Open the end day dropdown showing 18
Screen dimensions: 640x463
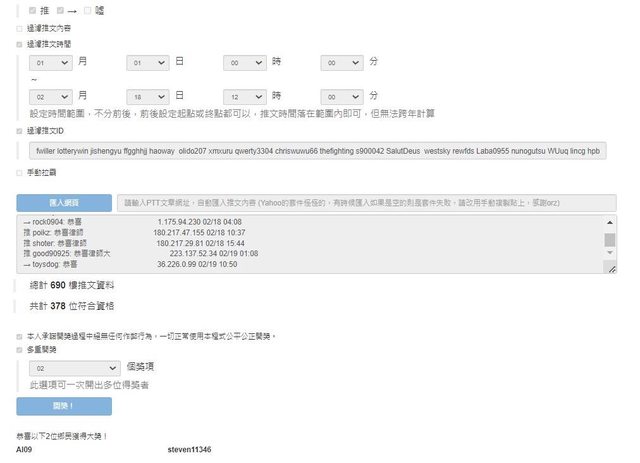148,96
